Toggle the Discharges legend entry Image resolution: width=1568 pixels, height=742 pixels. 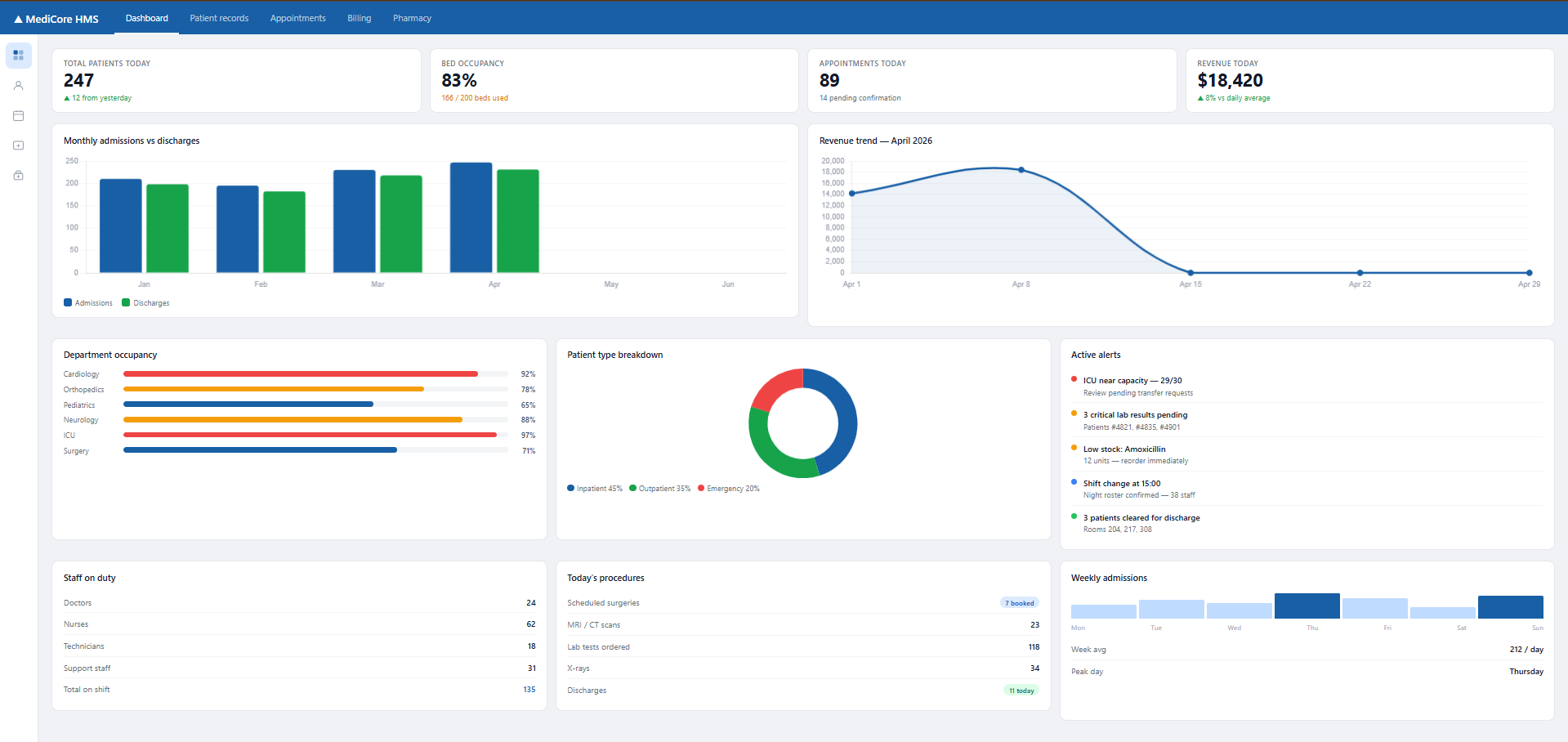tap(145, 302)
